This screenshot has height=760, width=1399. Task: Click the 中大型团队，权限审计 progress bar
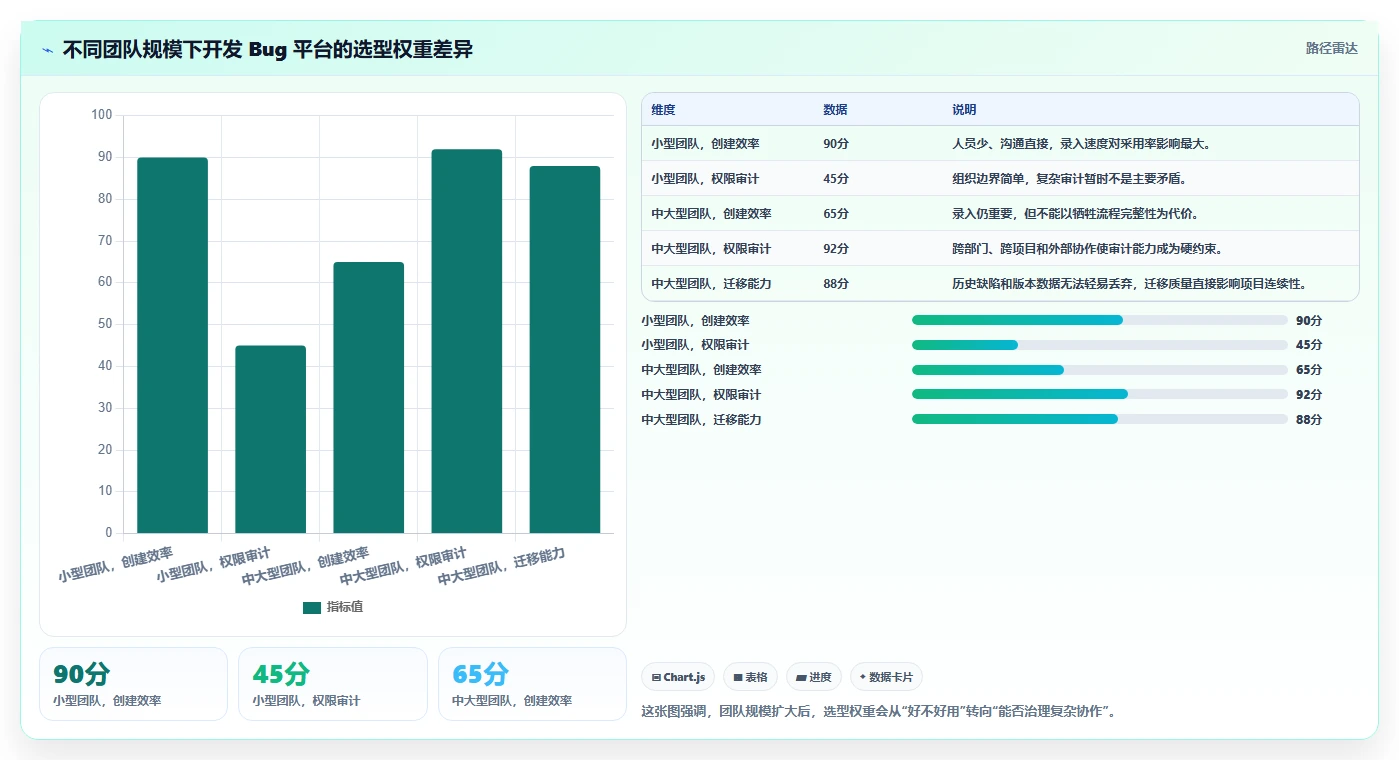tap(1099, 394)
